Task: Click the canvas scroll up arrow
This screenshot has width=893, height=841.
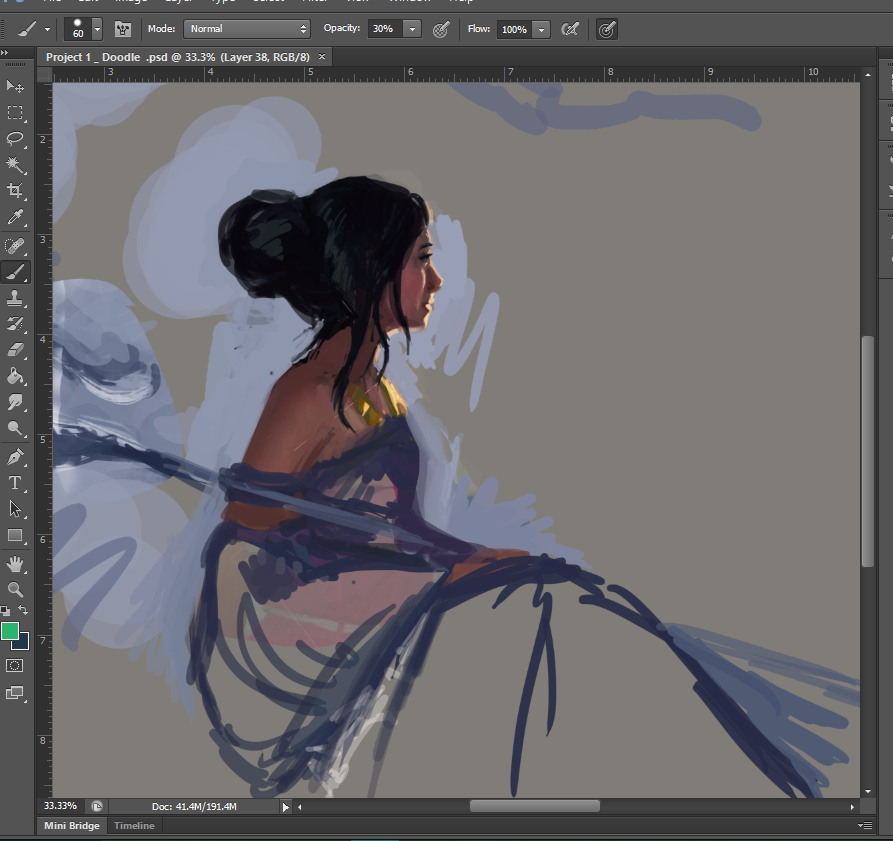Action: [x=867, y=75]
